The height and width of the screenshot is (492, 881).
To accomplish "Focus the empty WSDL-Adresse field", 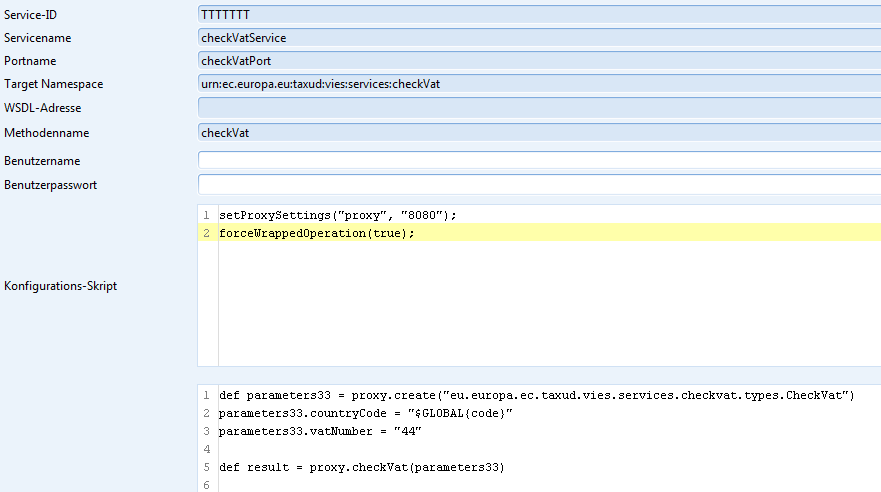I will pos(538,107).
